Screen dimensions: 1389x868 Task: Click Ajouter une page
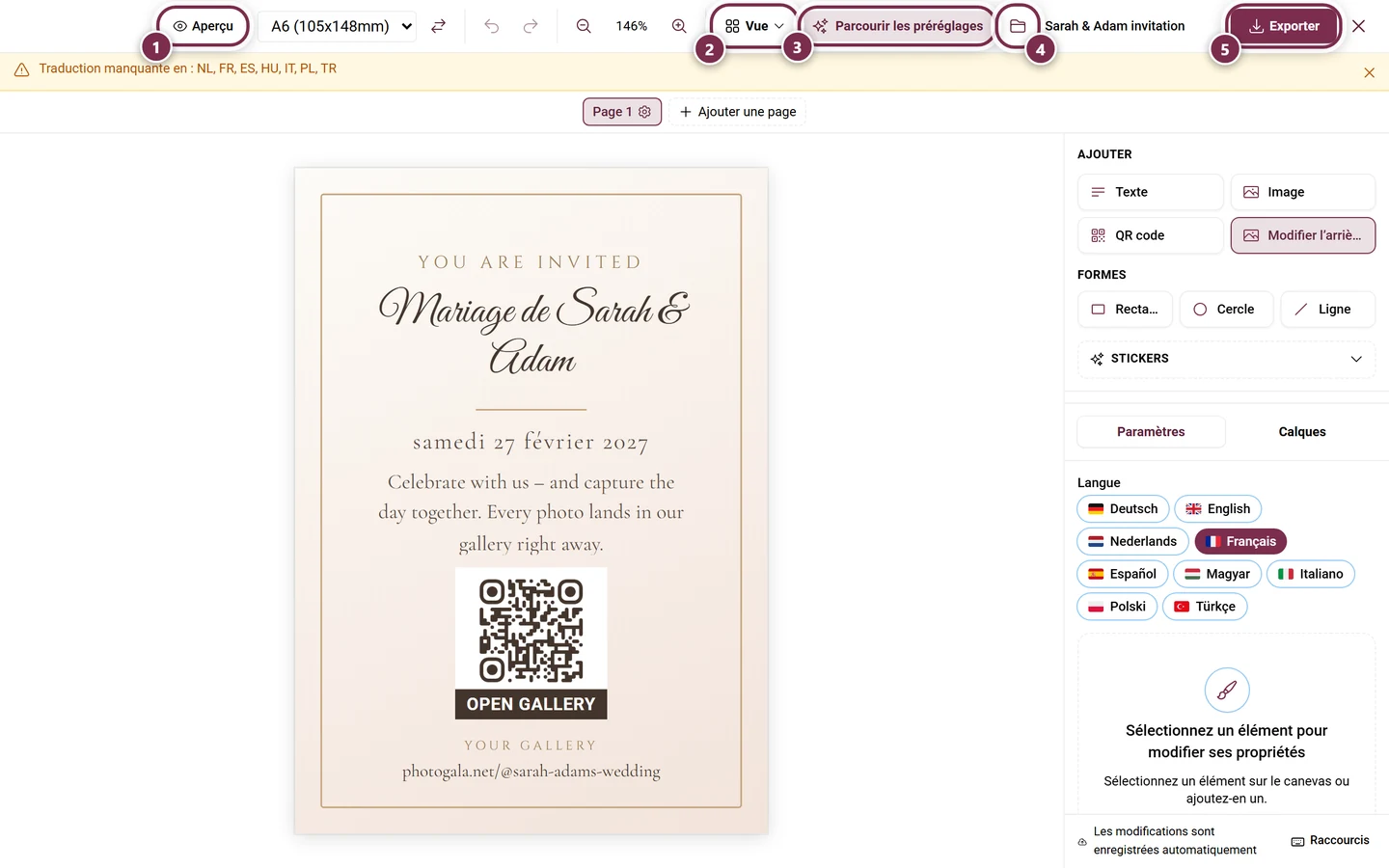[x=738, y=112]
